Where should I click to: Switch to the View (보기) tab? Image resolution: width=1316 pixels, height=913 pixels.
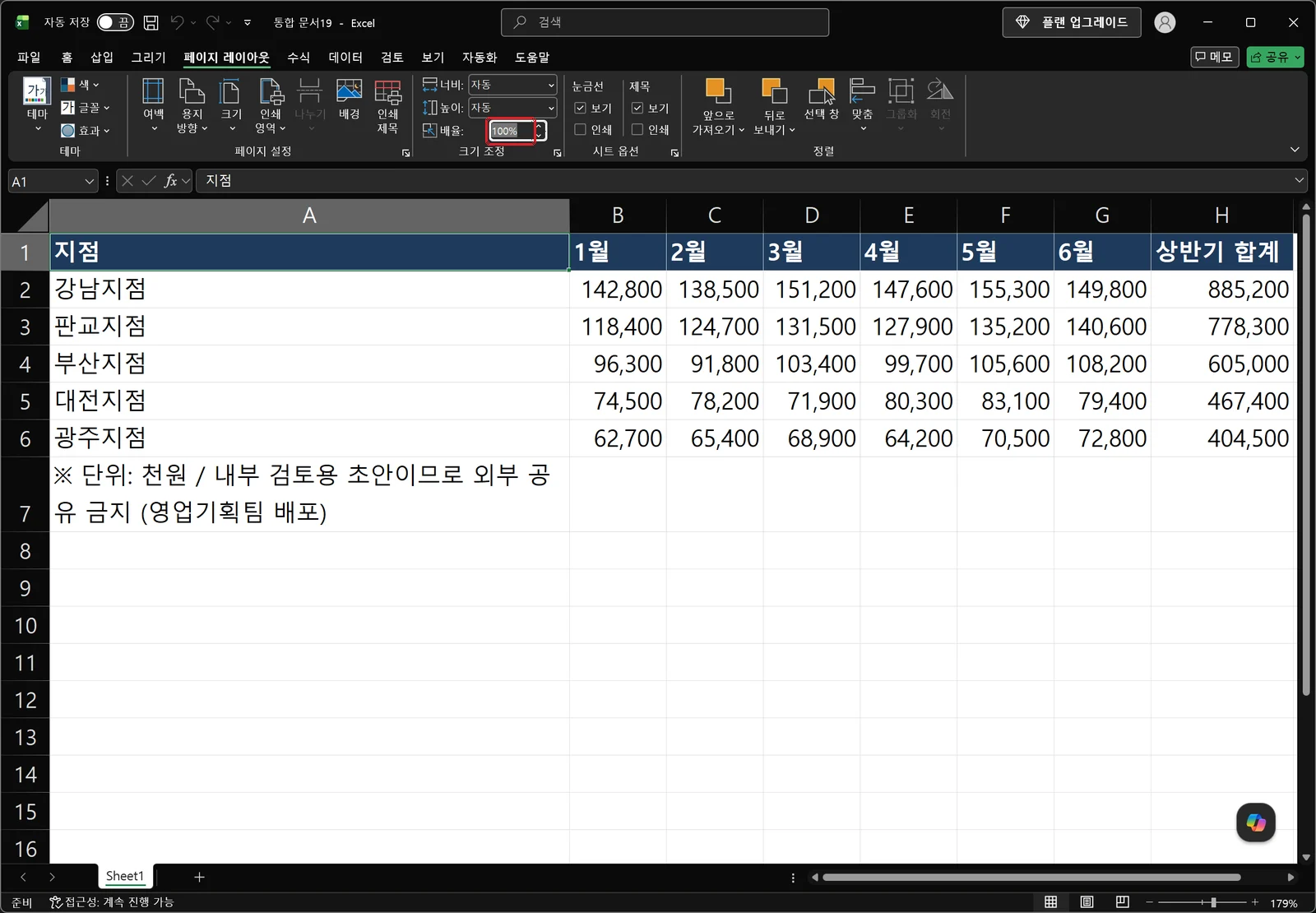pos(433,58)
